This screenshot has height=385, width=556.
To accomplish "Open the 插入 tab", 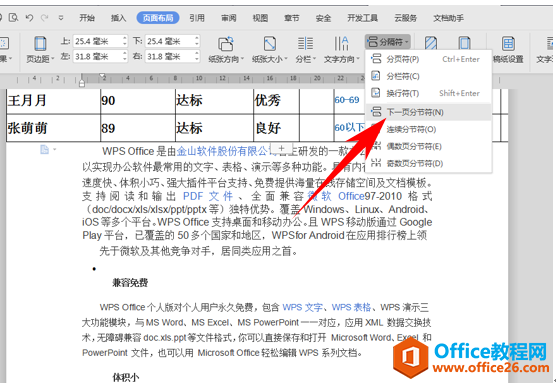I will [118, 18].
